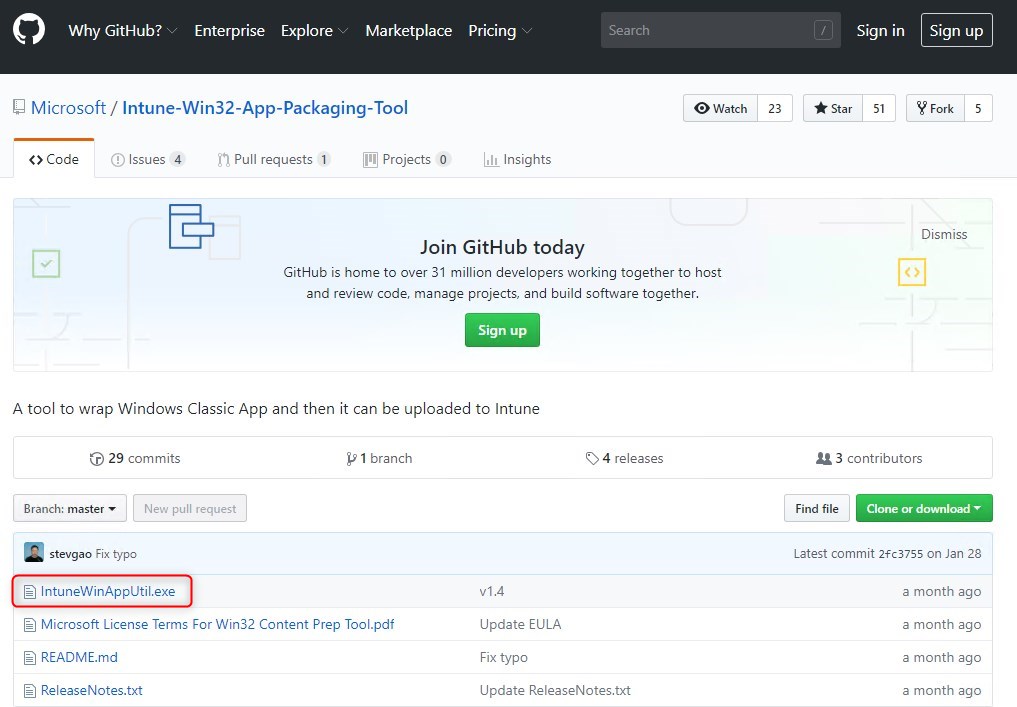Open IntuneWinAppUtil.exe file
Image resolution: width=1017 pixels, height=707 pixels.
click(108, 591)
